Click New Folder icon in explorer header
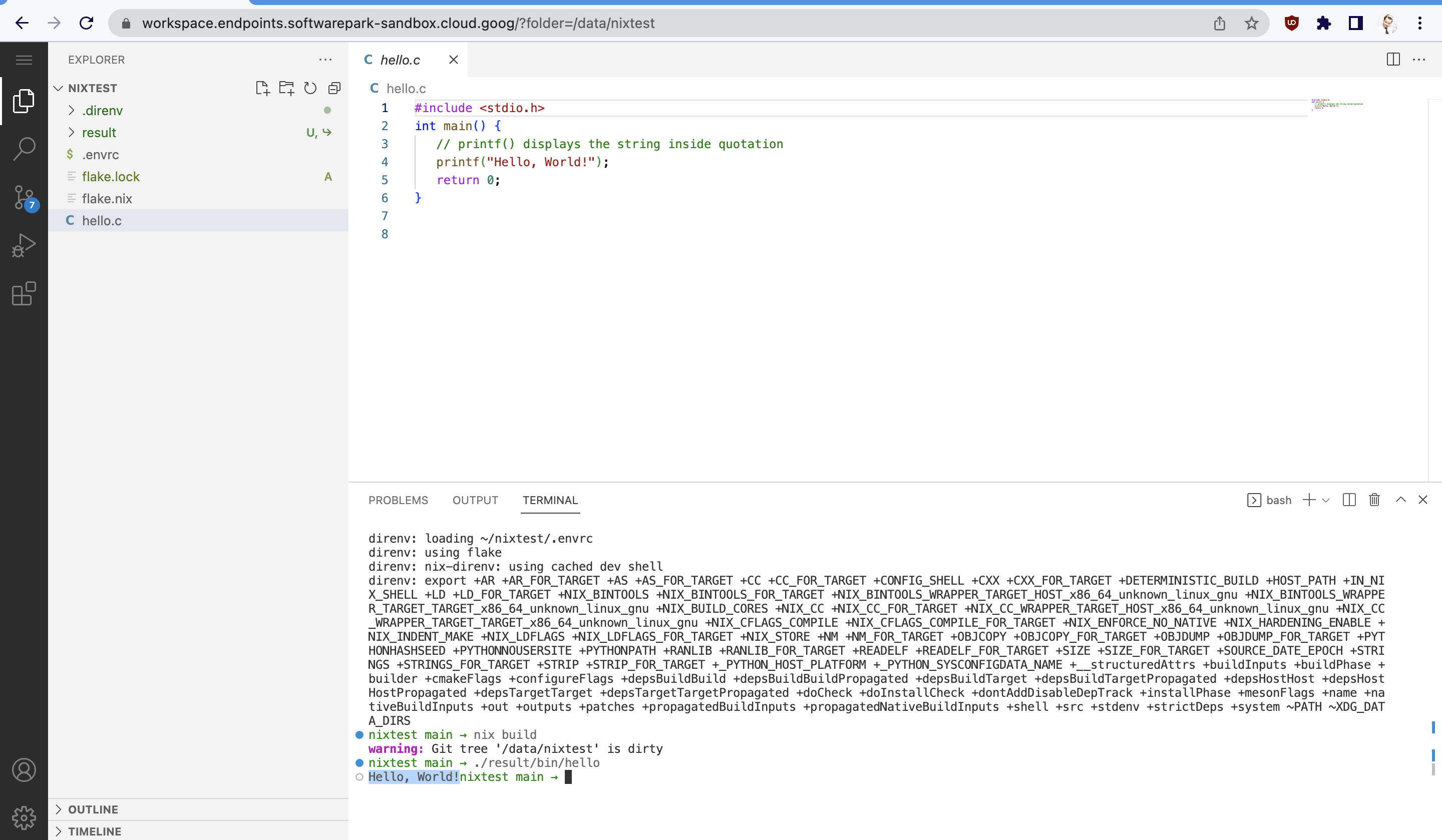Screen dimensions: 1442x840 pos(286,88)
